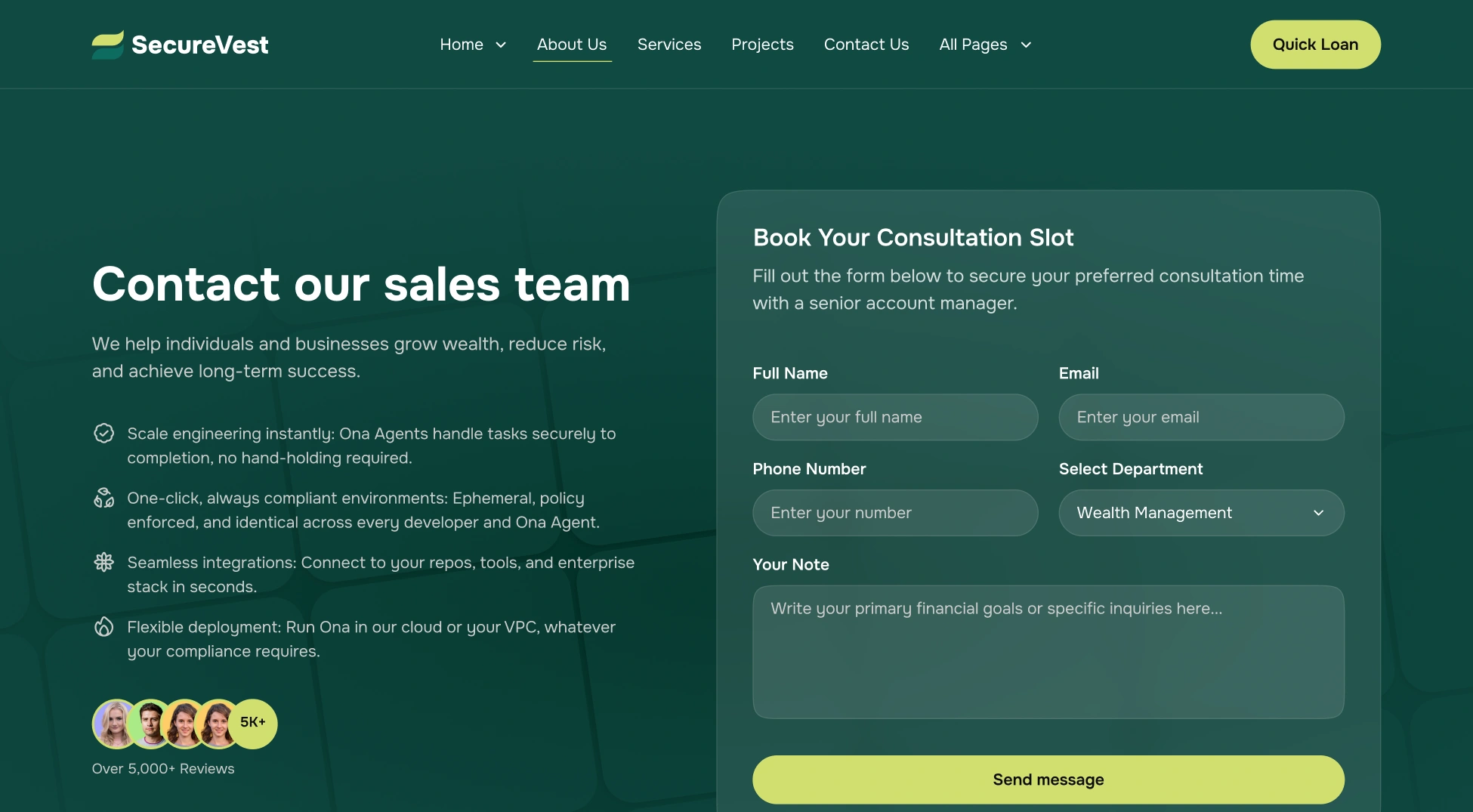Click the first blonde reviewer avatar

point(116,724)
